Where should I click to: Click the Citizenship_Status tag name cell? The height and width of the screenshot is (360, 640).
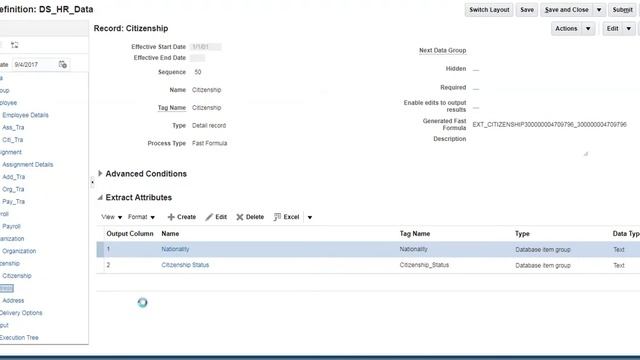(424, 265)
